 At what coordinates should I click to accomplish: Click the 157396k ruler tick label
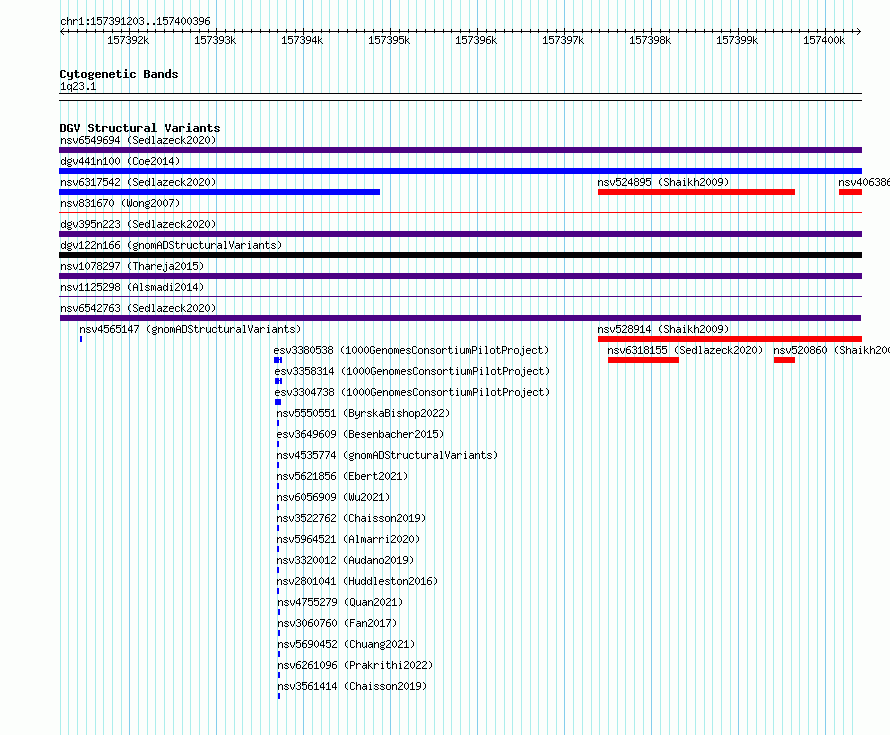(476, 40)
